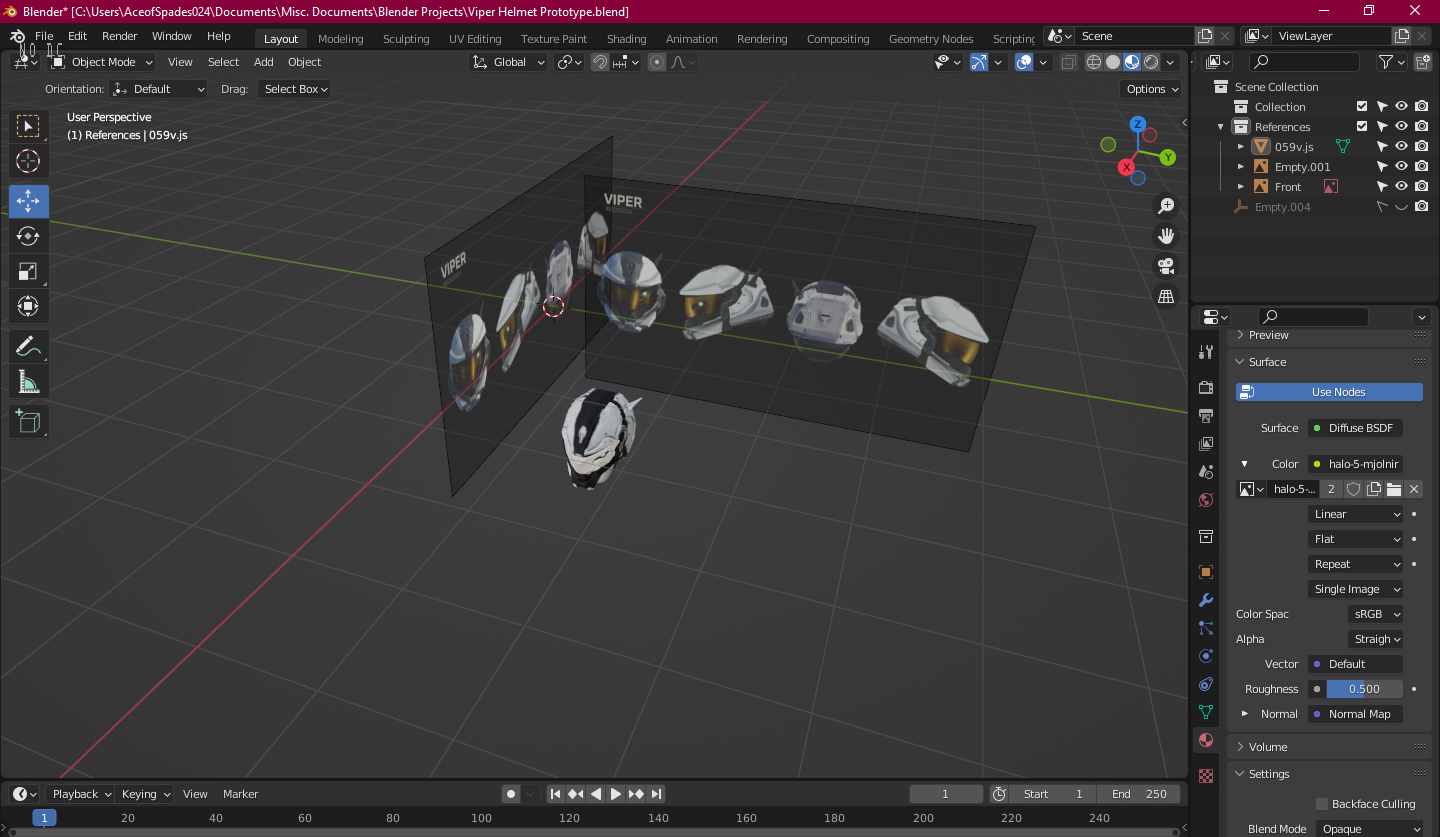Open the Add menu in viewport header
Screen dimensions: 1440x837
264,62
